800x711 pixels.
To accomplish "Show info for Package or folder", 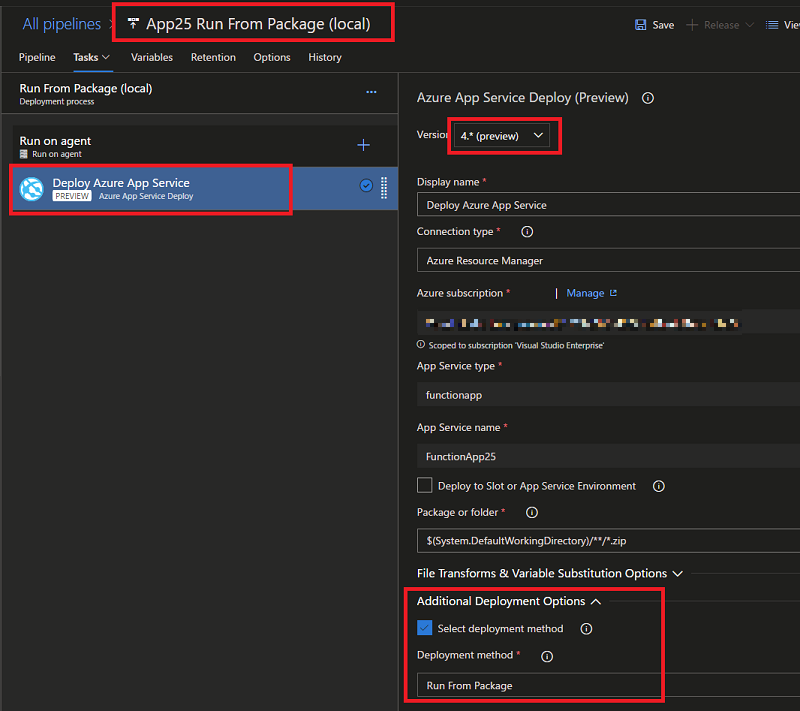I will (x=532, y=513).
